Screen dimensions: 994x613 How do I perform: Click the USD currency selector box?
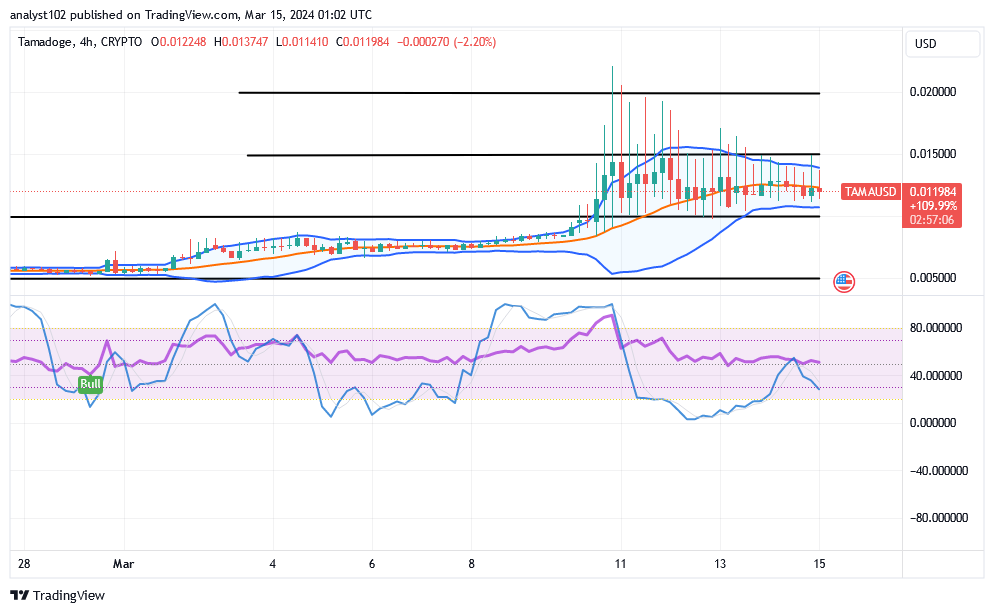point(943,44)
